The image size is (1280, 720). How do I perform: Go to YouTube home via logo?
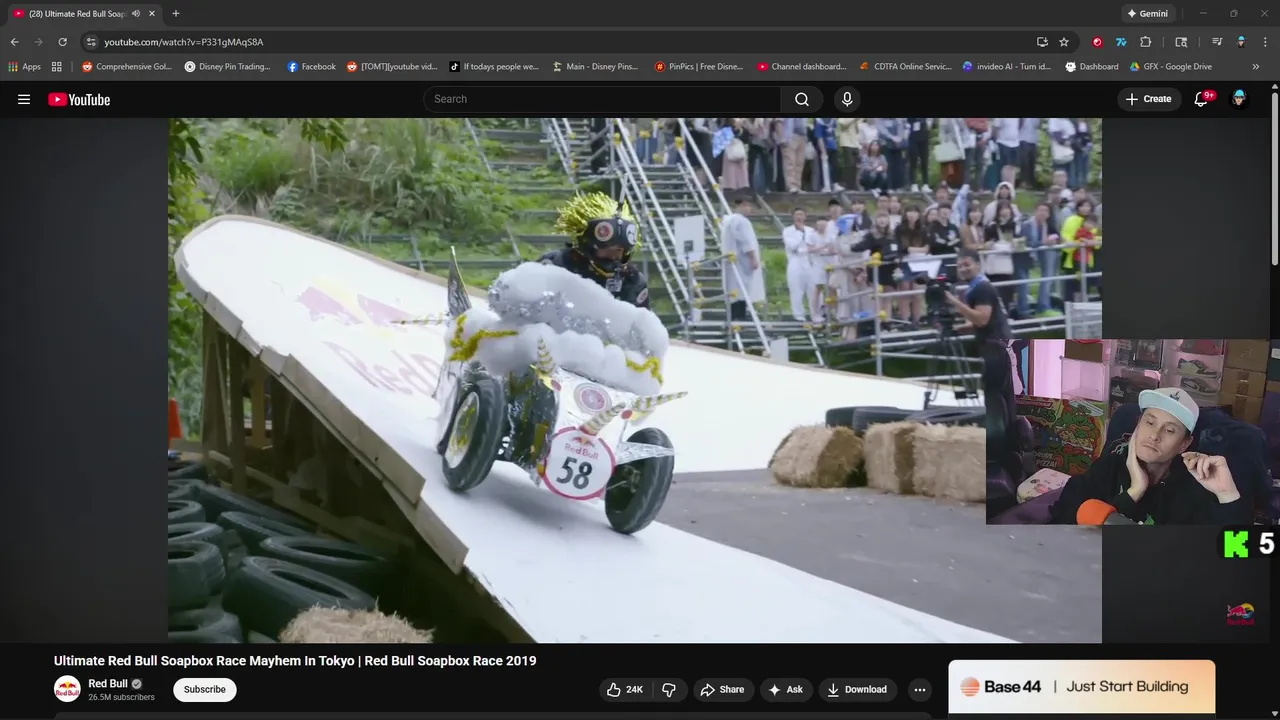(79, 99)
